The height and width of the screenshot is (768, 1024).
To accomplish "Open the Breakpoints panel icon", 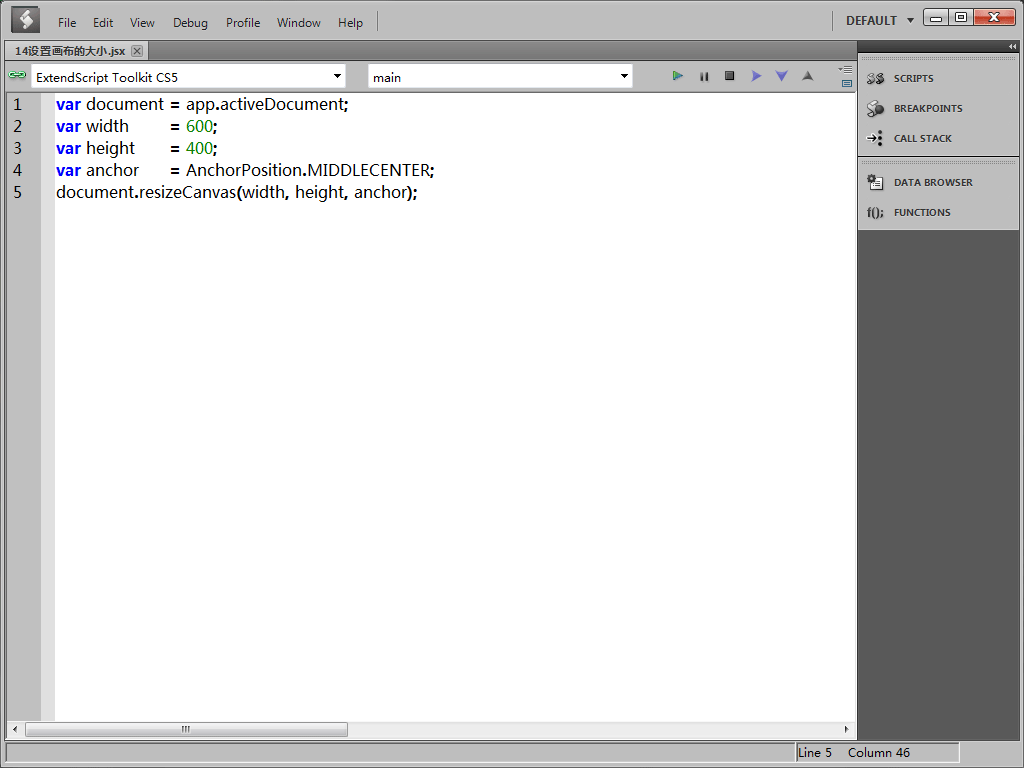I will point(875,108).
